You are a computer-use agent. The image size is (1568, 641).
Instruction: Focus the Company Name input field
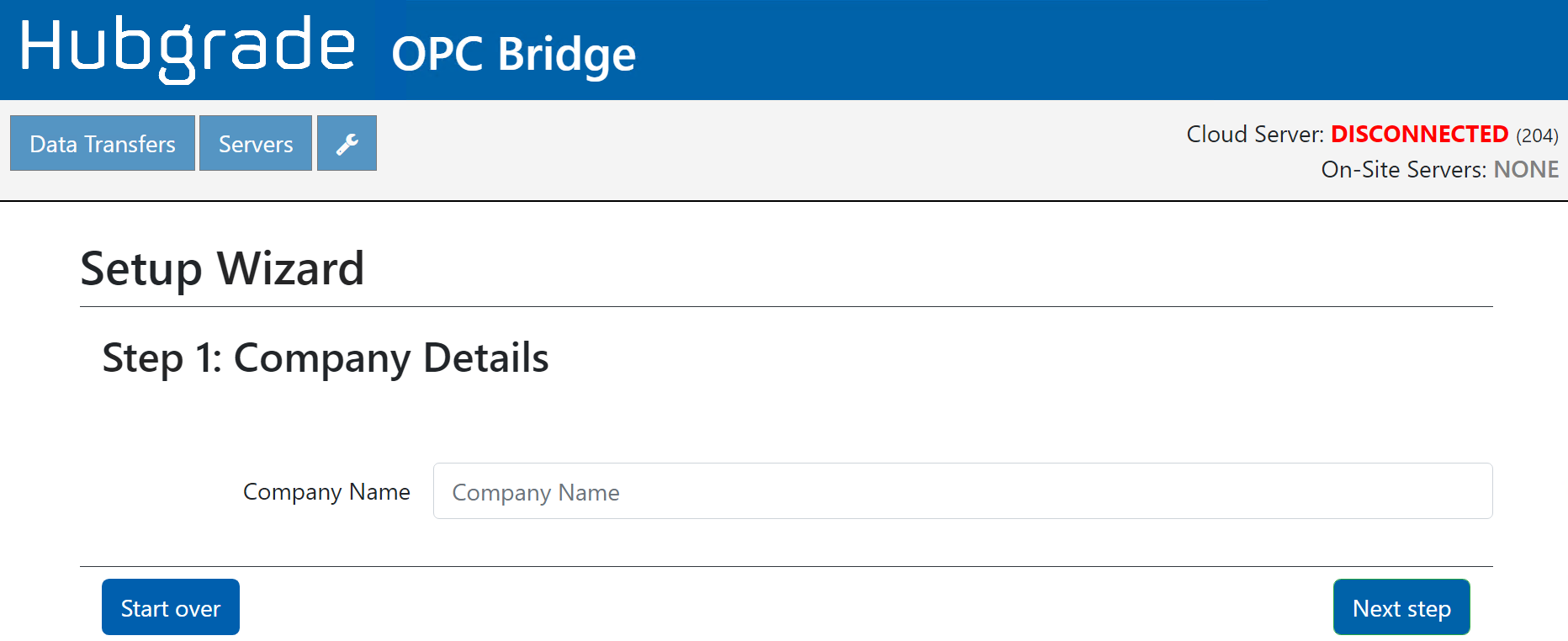[962, 491]
